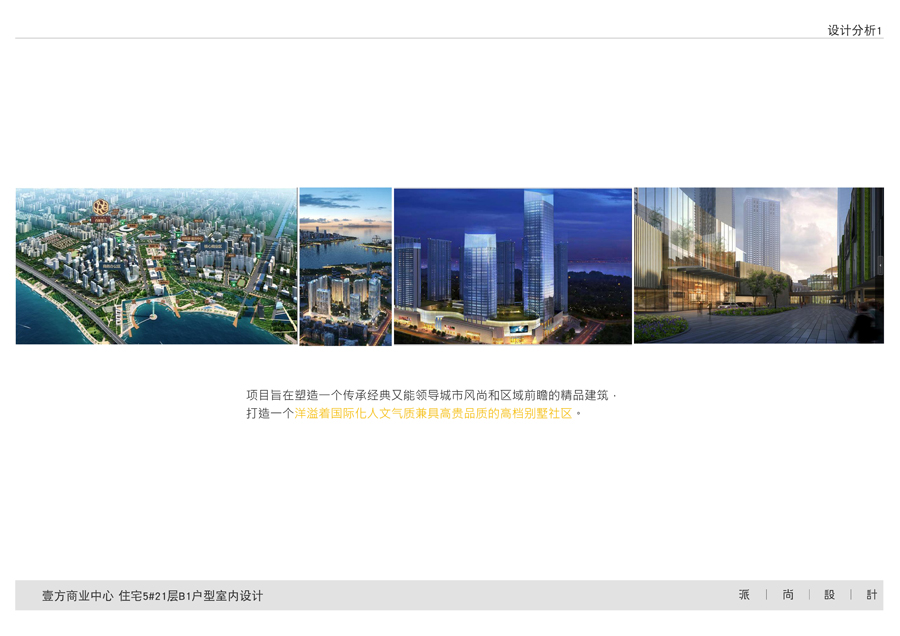Click the '尚' character in the footer
This screenshot has height=636, width=900.
click(x=788, y=595)
